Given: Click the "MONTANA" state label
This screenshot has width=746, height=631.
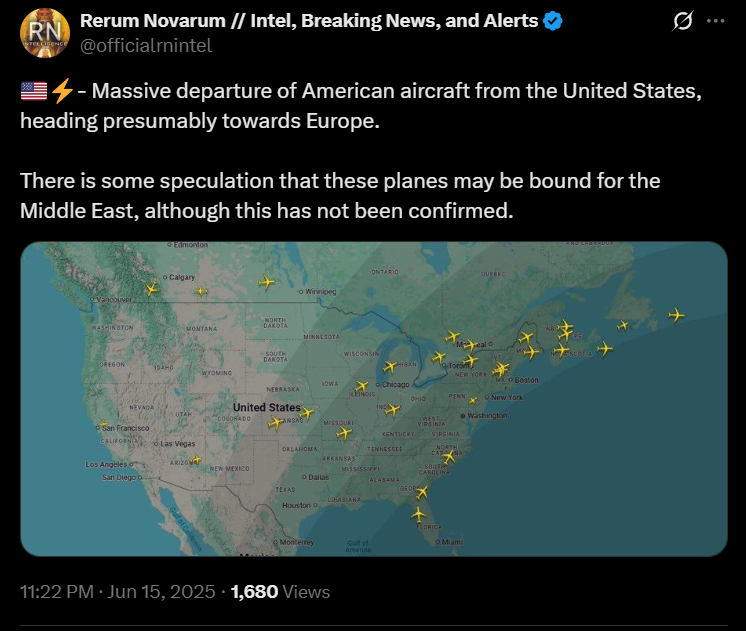Looking at the screenshot, I should click(202, 328).
